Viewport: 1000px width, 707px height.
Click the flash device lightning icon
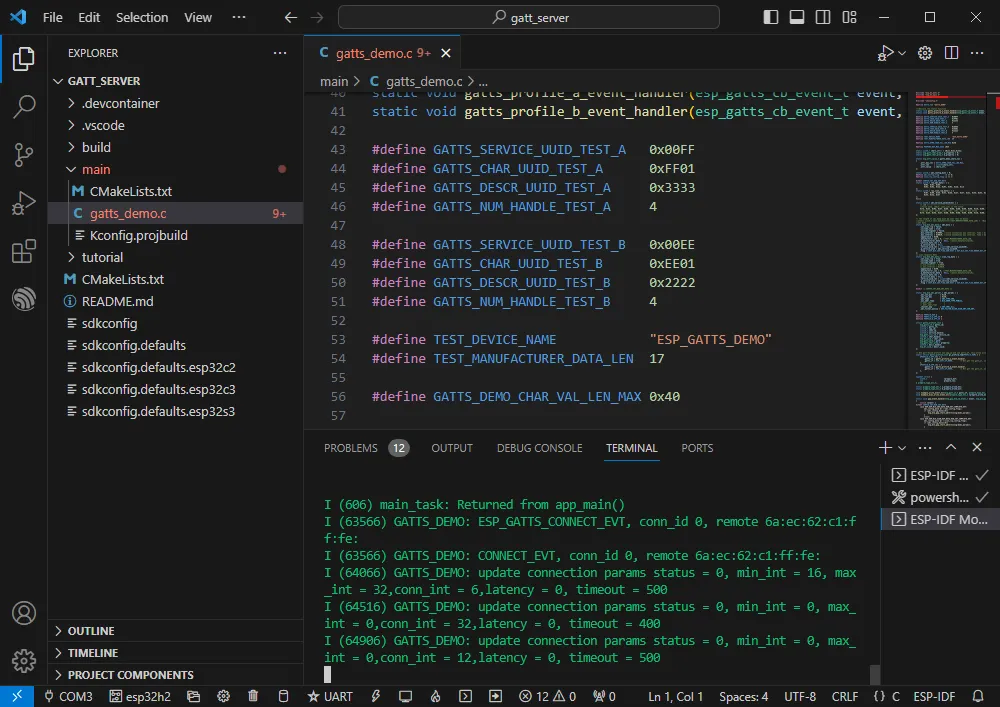coord(376,697)
